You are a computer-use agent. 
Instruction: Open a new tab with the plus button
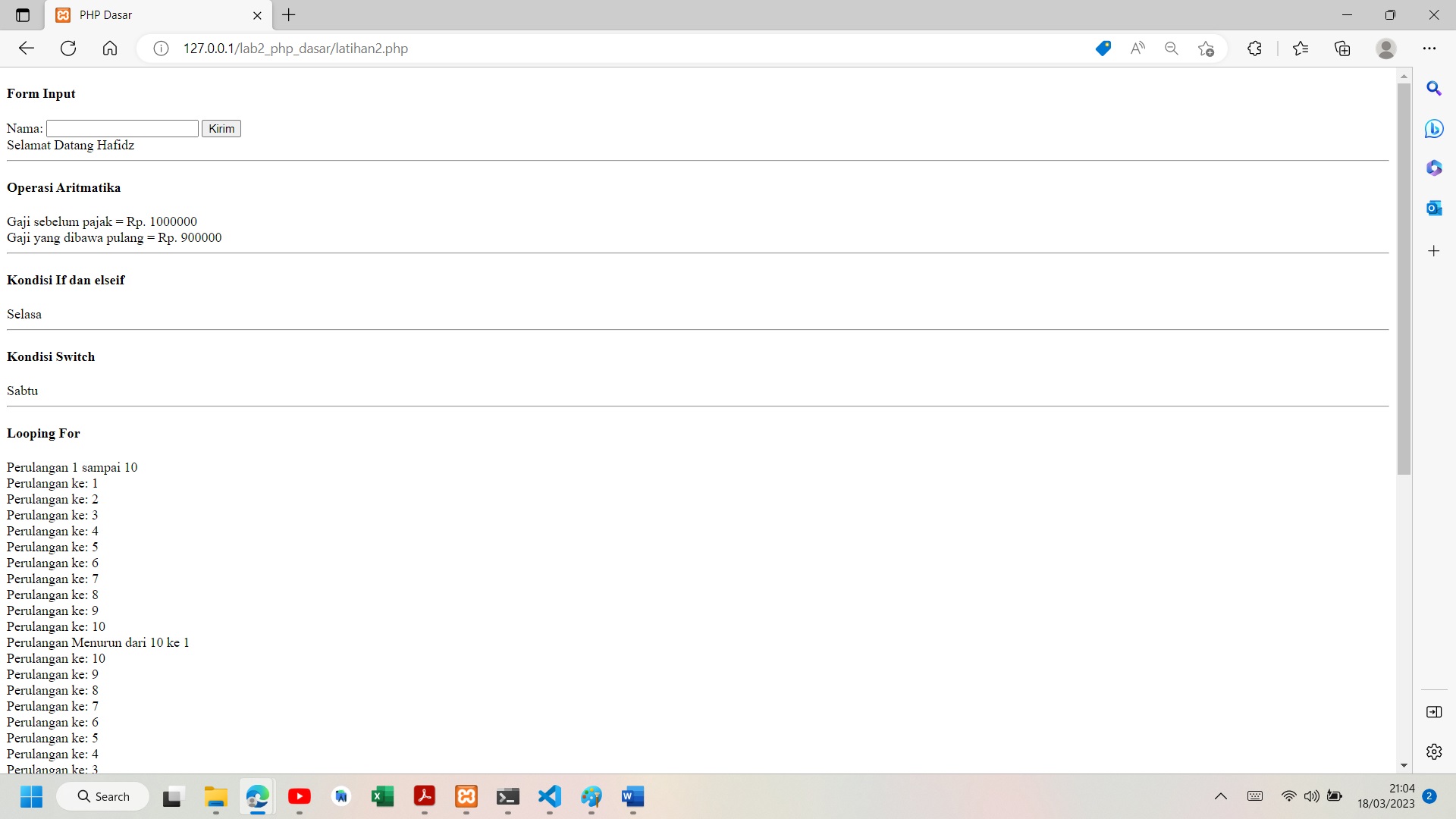tap(288, 15)
